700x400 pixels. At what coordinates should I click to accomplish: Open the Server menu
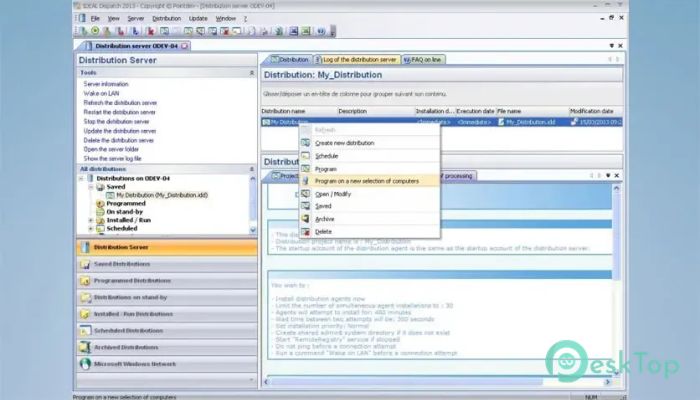[x=136, y=18]
